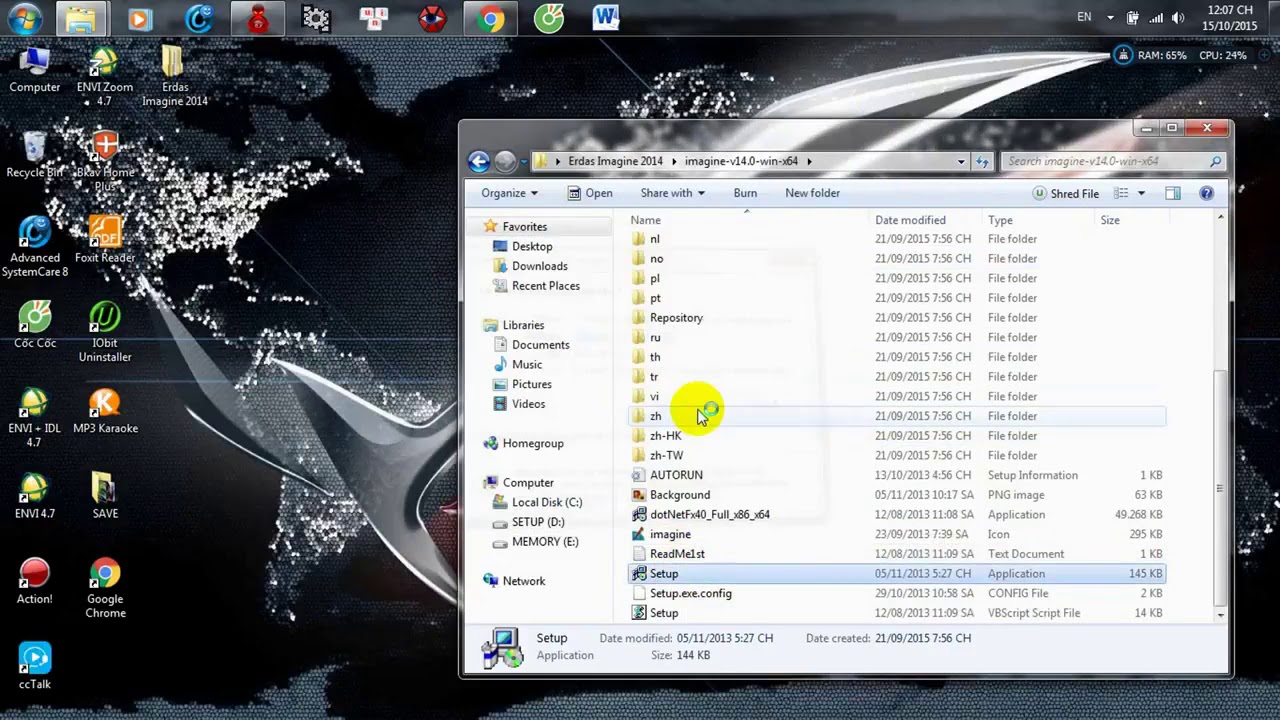Screen dimensions: 1280x720
Task: Select the Advanced SystemCare 8 shortcut
Action: click(35, 247)
